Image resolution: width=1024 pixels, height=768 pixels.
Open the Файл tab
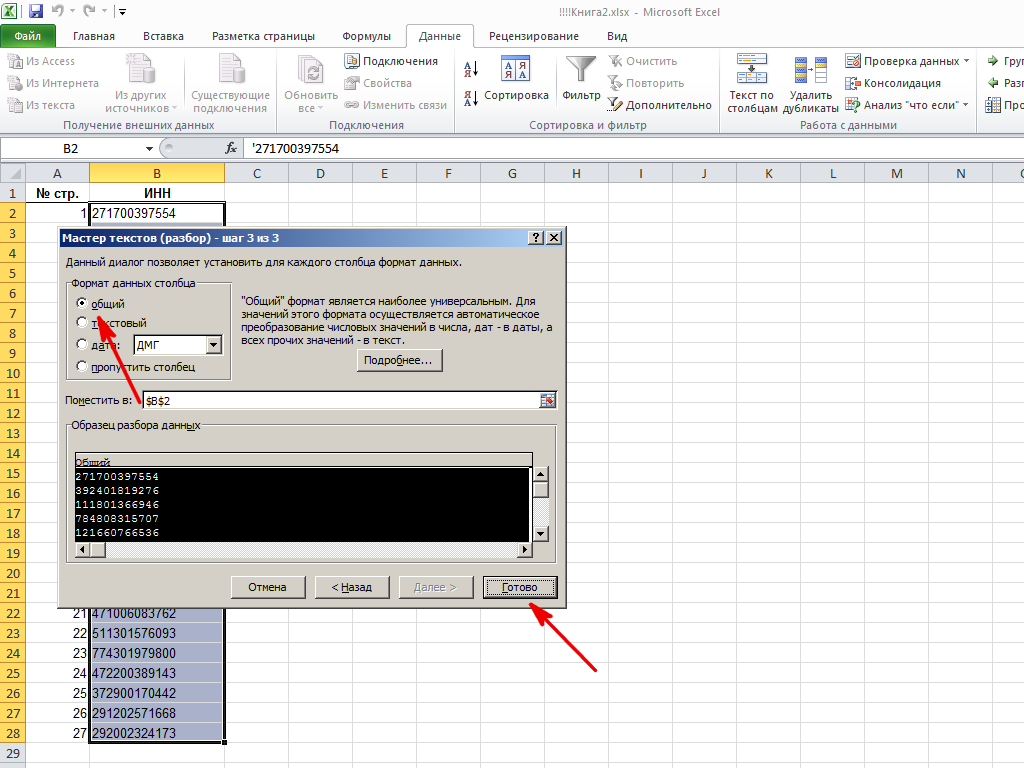pos(28,36)
